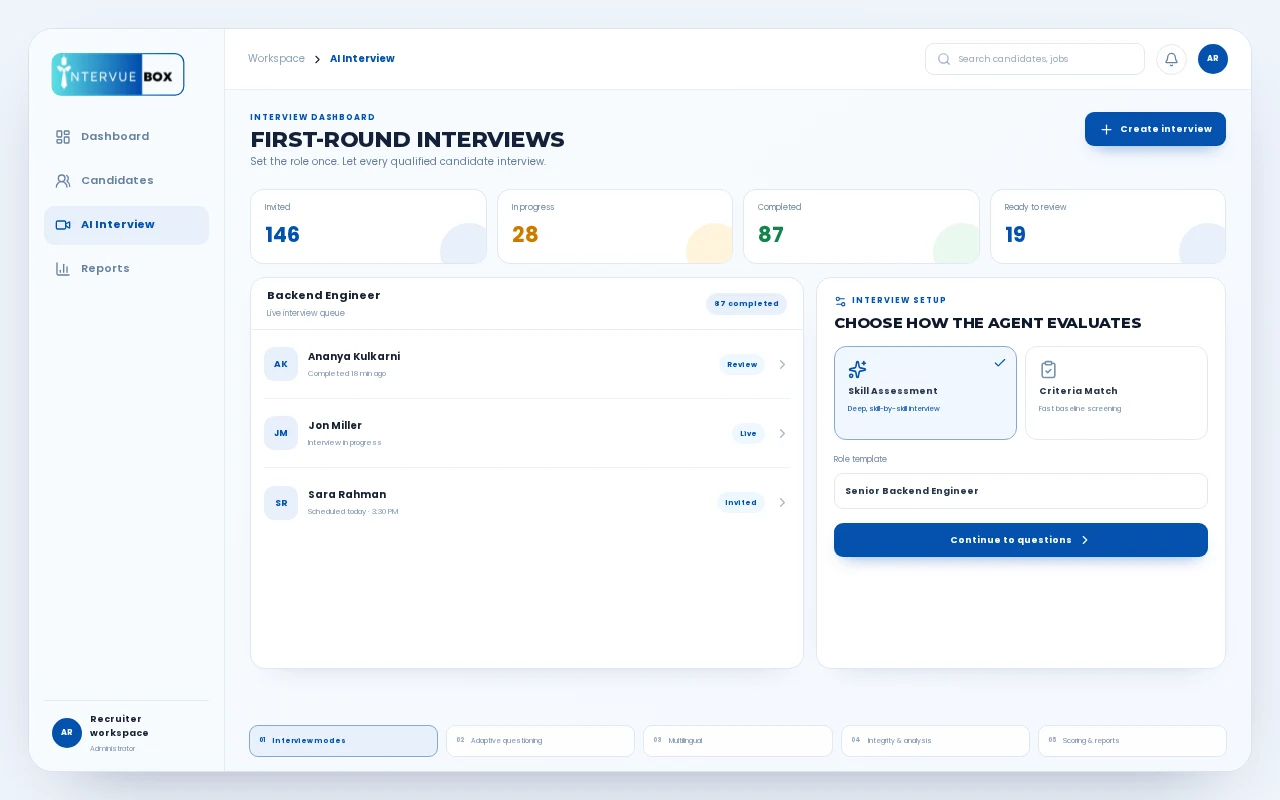Screen dimensions: 1280x800
Task: Click the Criteria Match clipboard icon
Action: [1048, 369]
